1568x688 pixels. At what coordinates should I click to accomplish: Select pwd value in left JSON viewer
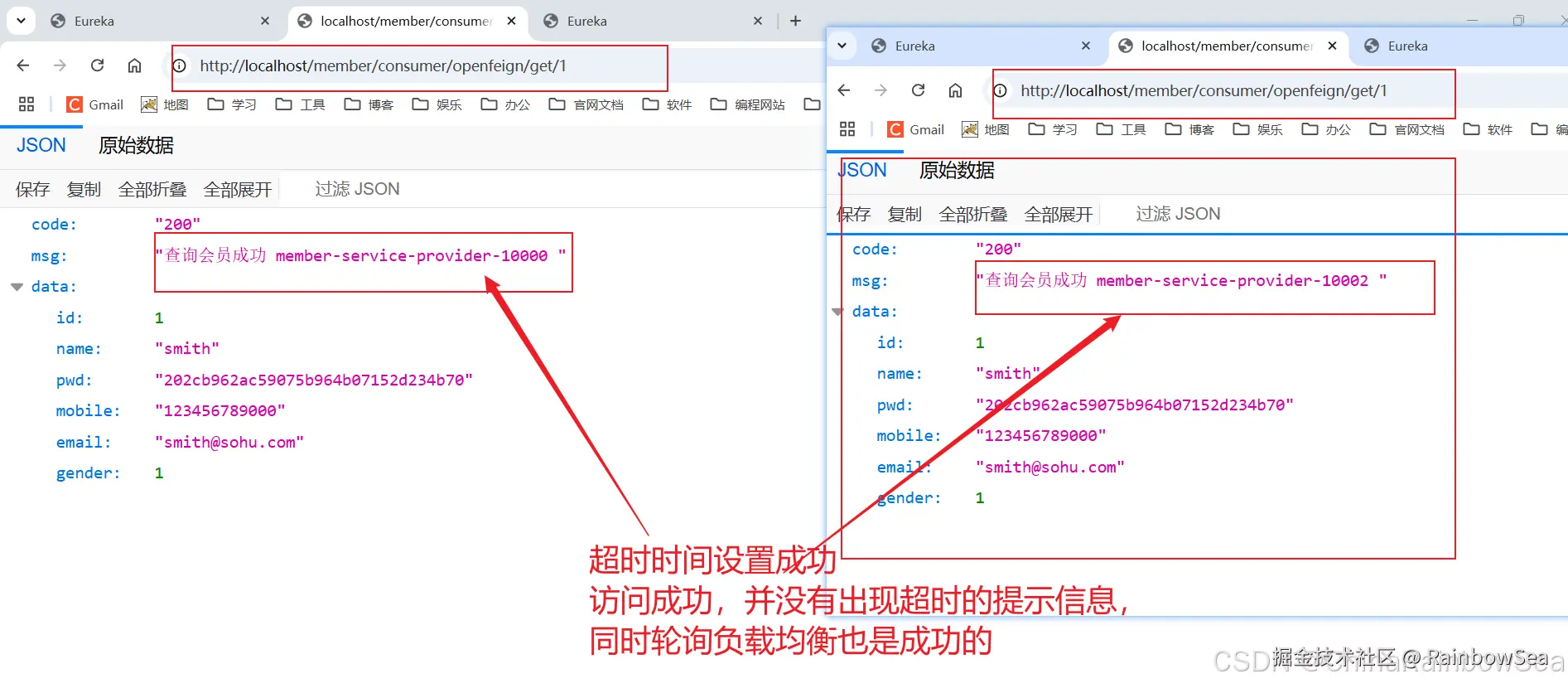pyautogui.click(x=314, y=380)
